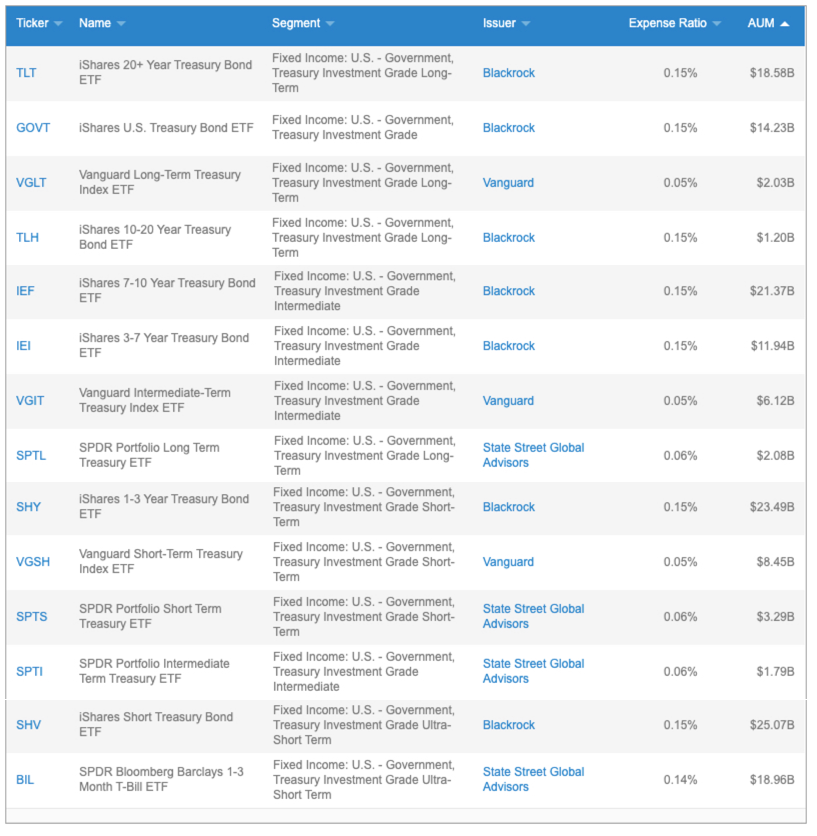Screen dimensions: 817x836
Task: Select SPDR Portfolio Long Term Treasury ETF name
Action: pos(149,455)
